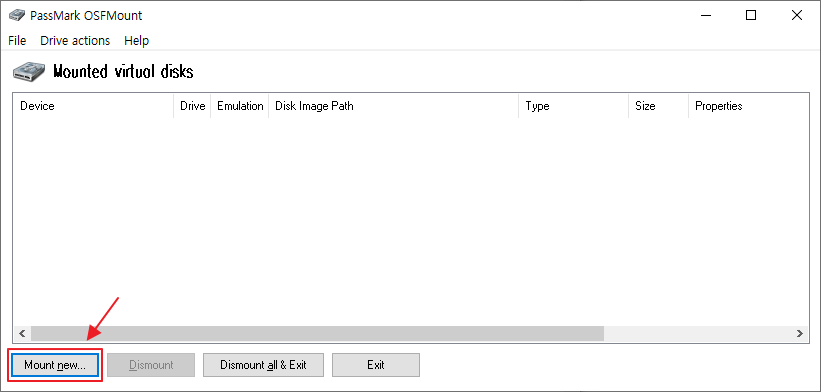Click the grayed-out Dismount button

click(151, 365)
